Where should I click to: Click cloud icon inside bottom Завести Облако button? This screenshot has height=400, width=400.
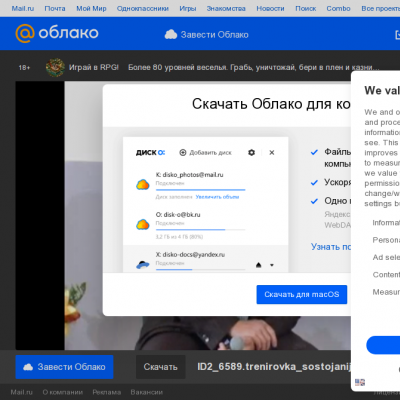tap(28, 367)
